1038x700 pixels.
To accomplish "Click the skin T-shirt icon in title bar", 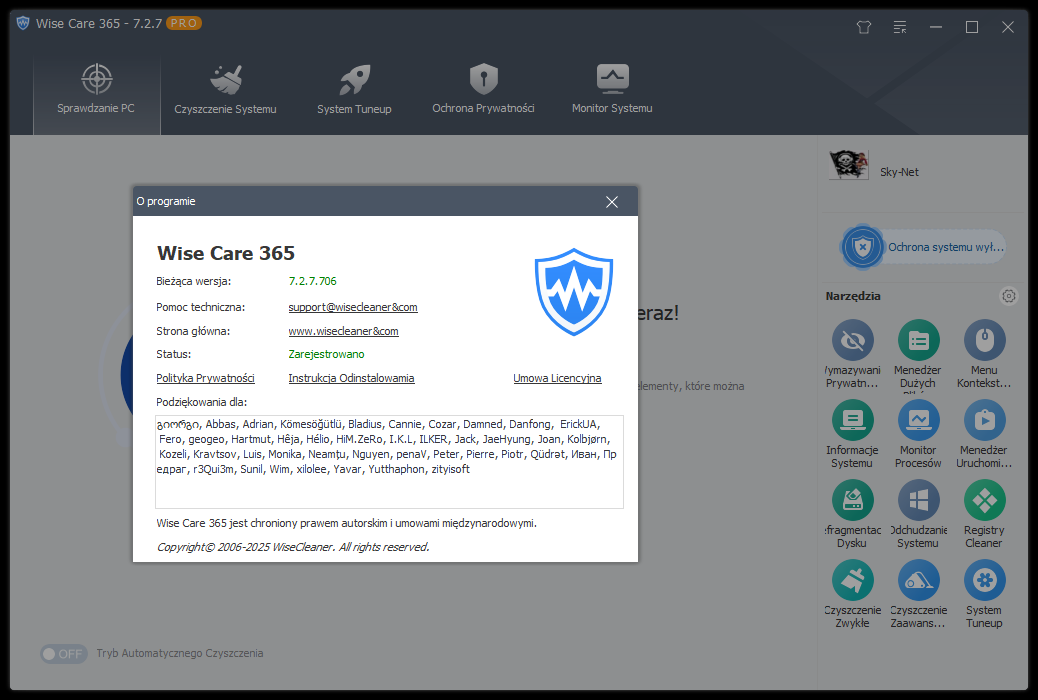I will pyautogui.click(x=863, y=27).
